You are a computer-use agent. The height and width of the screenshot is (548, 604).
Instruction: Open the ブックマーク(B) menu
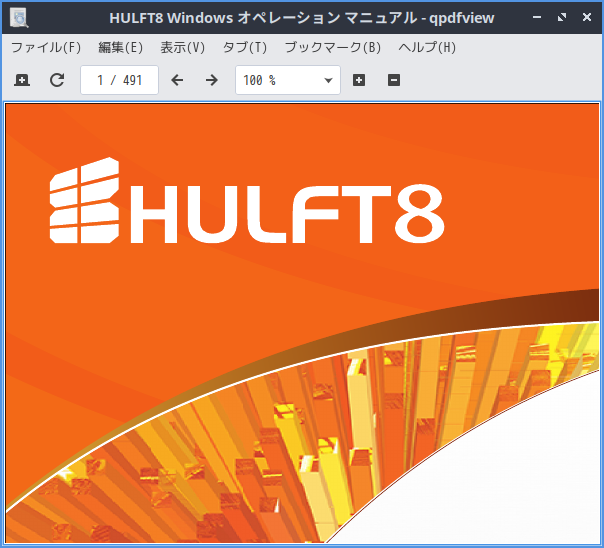tap(333, 47)
